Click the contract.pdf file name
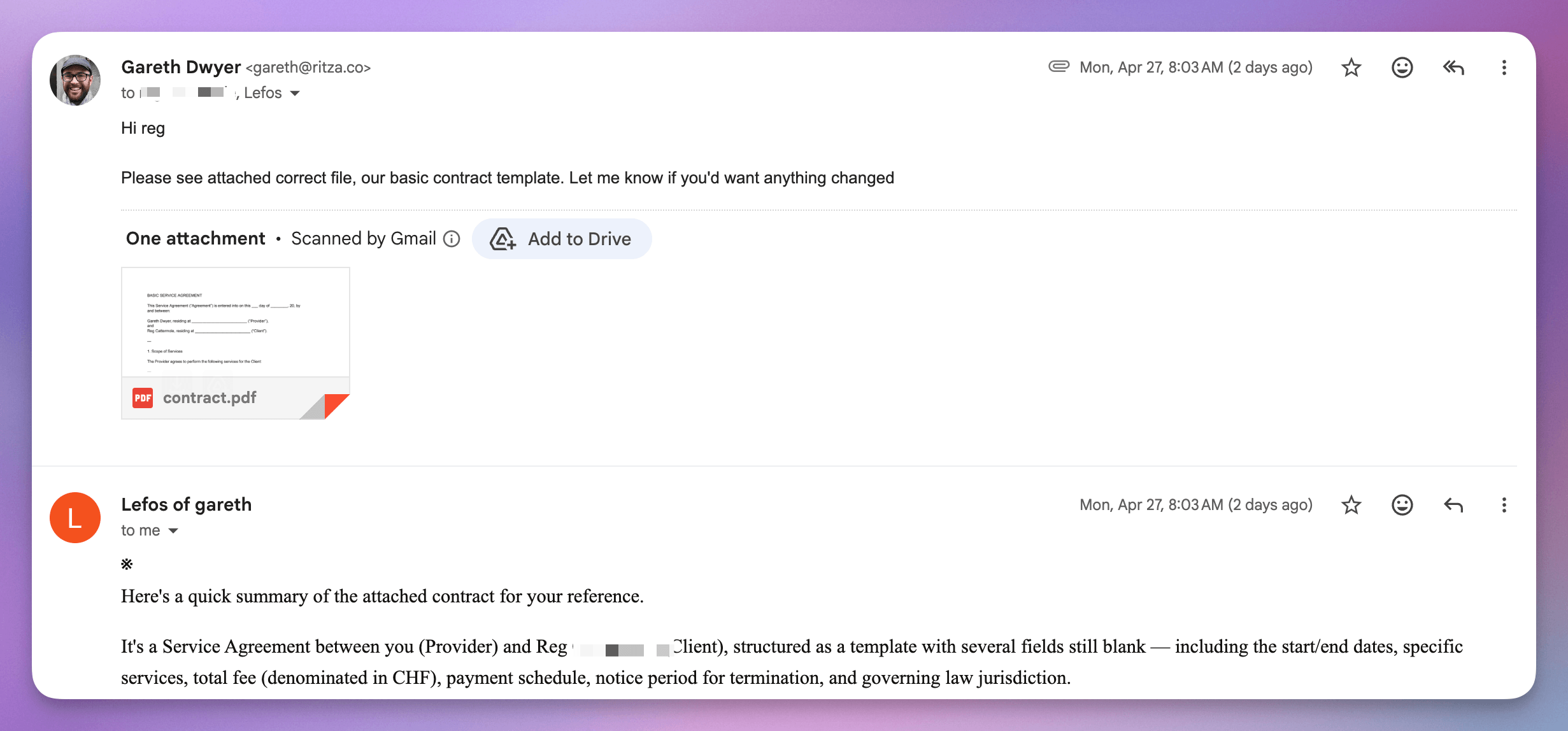The width and height of the screenshot is (1568, 731). [x=210, y=398]
